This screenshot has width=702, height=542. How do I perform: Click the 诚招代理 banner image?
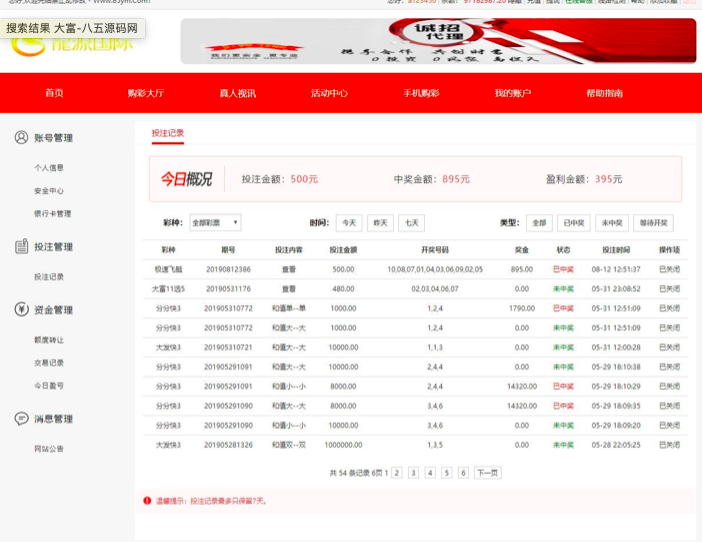click(x=438, y=41)
